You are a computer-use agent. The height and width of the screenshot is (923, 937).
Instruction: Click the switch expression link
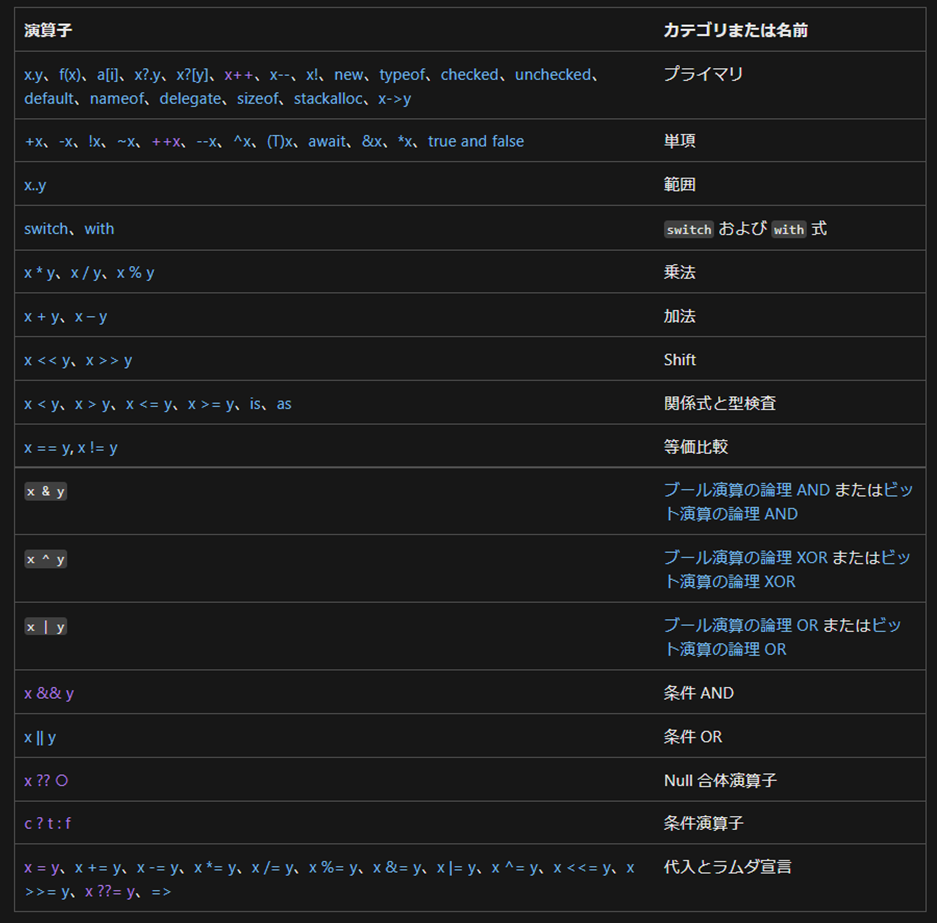point(46,229)
